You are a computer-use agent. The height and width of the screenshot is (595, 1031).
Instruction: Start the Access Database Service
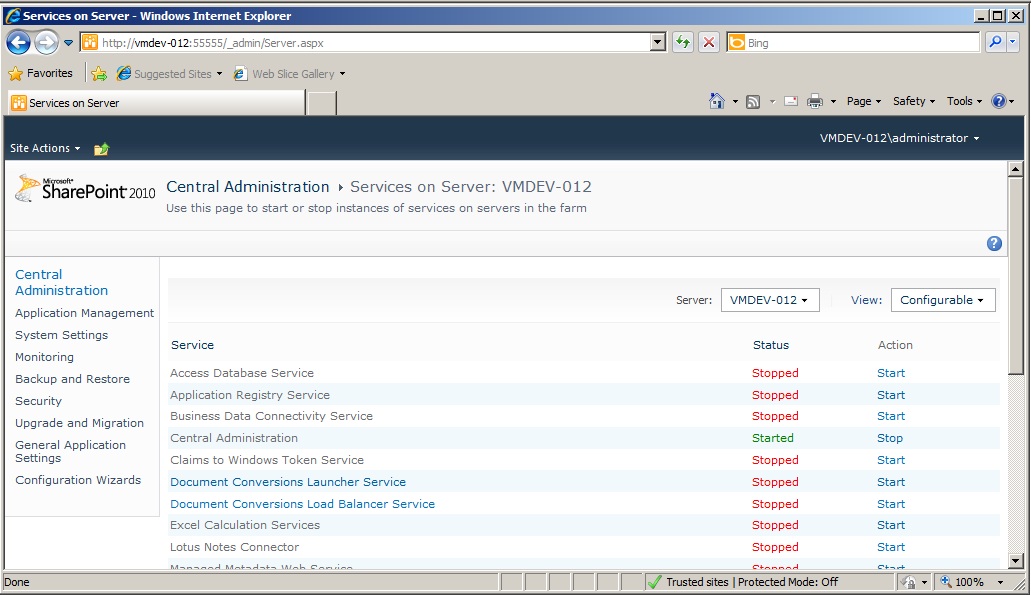(x=890, y=372)
